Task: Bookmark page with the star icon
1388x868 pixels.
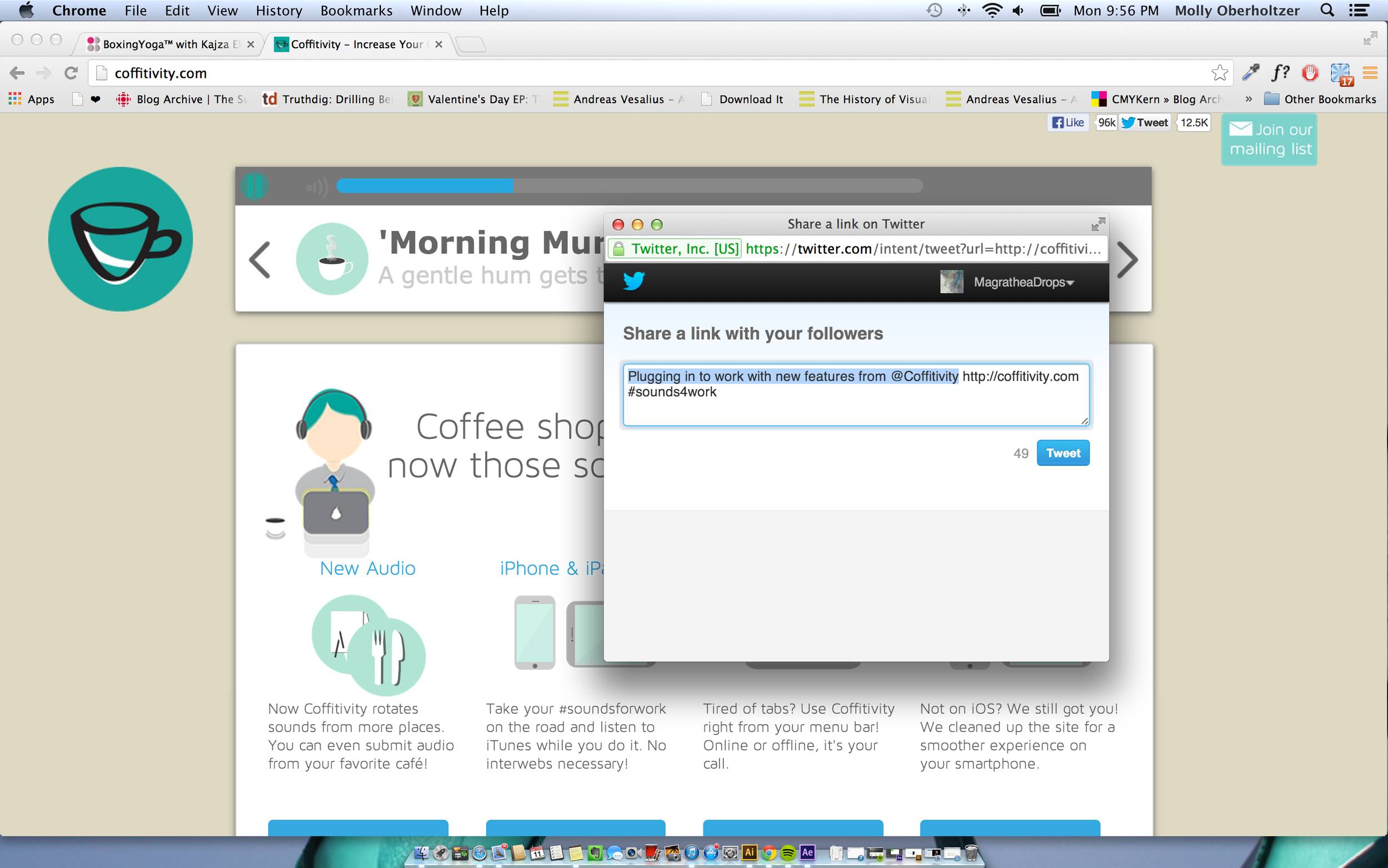Action: [x=1219, y=73]
